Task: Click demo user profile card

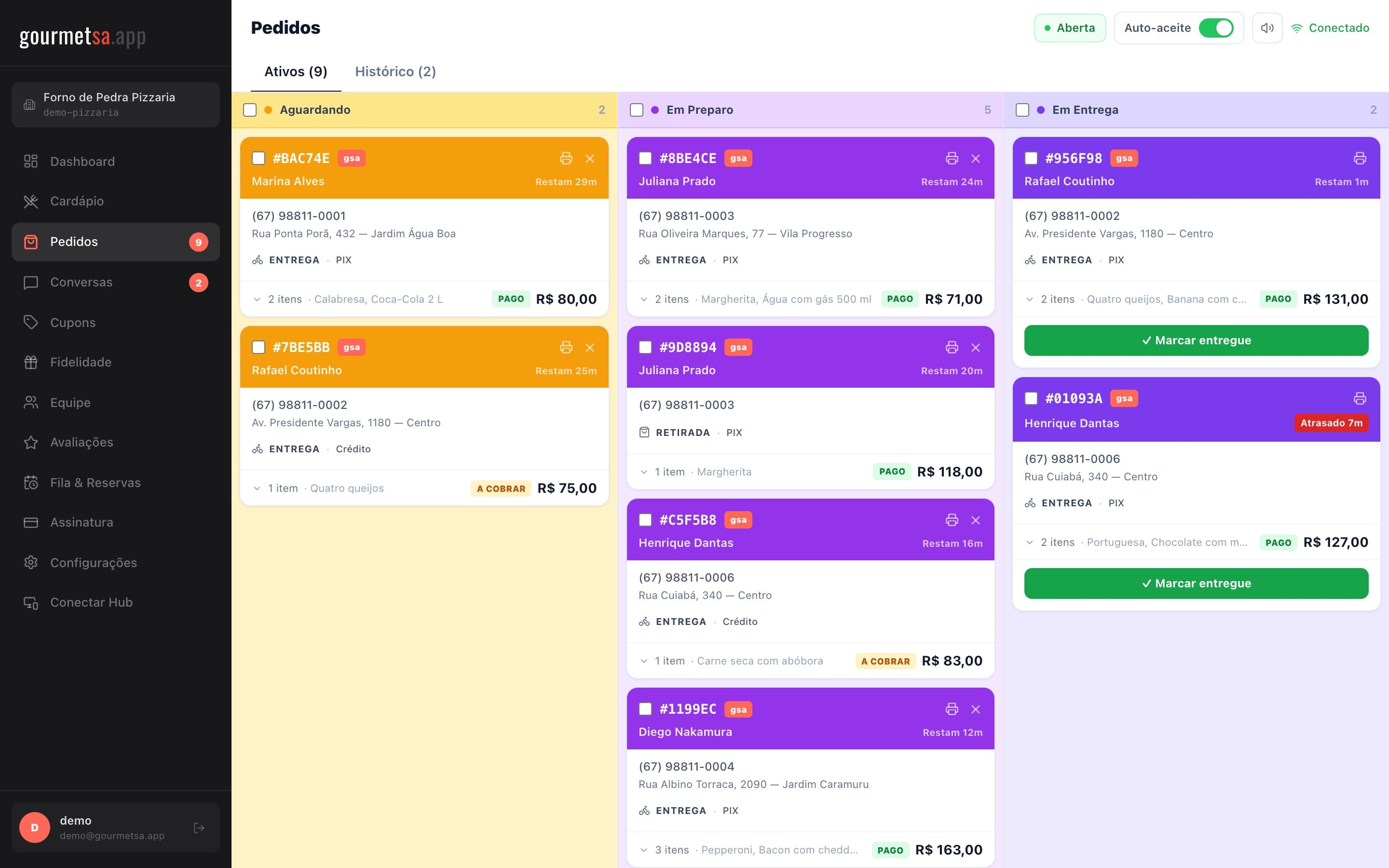Action: click(x=115, y=827)
